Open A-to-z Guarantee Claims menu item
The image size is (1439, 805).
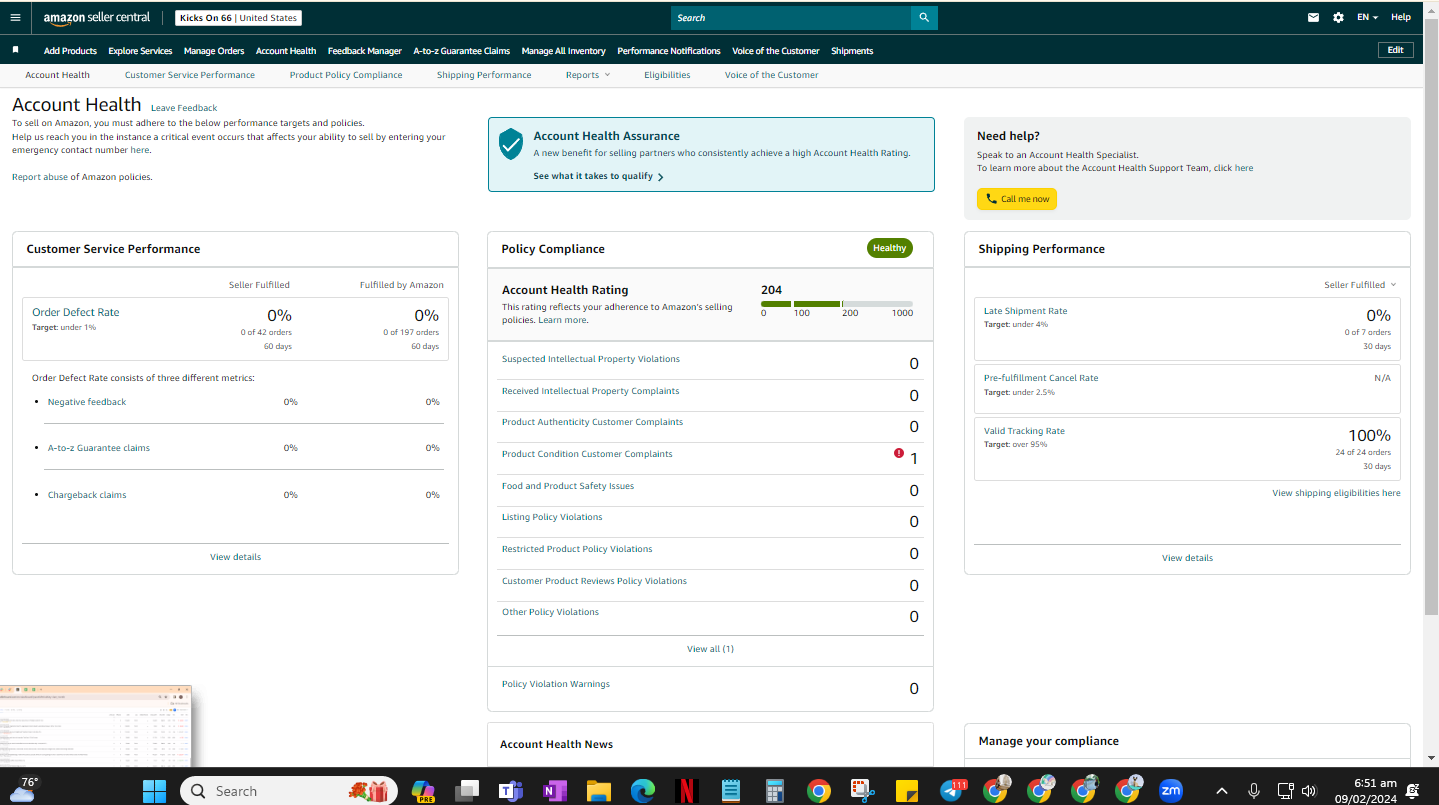(462, 51)
